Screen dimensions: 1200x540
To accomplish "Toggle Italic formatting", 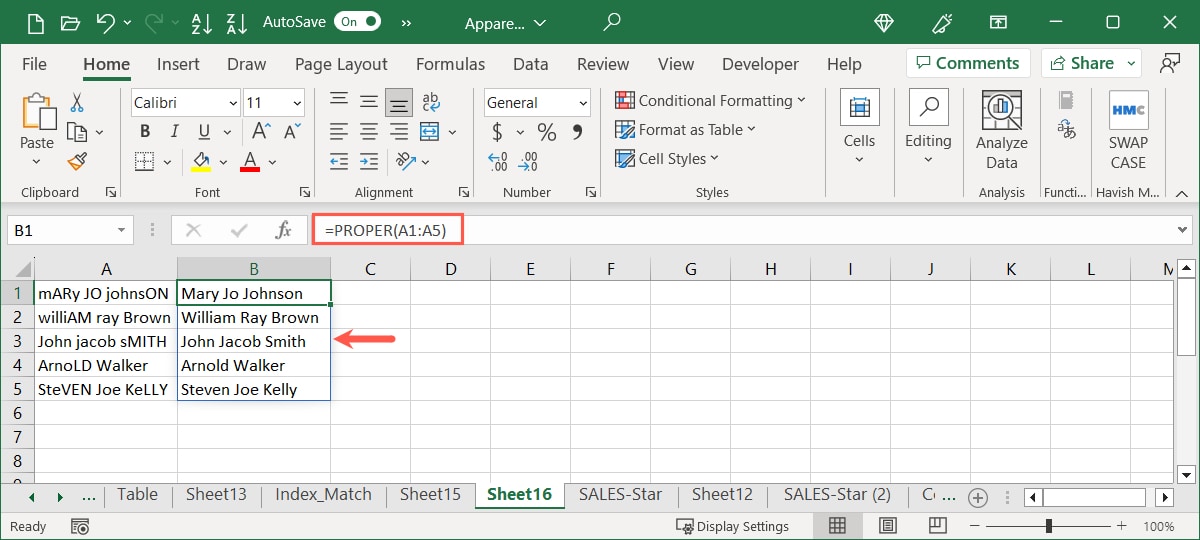I will [x=175, y=132].
